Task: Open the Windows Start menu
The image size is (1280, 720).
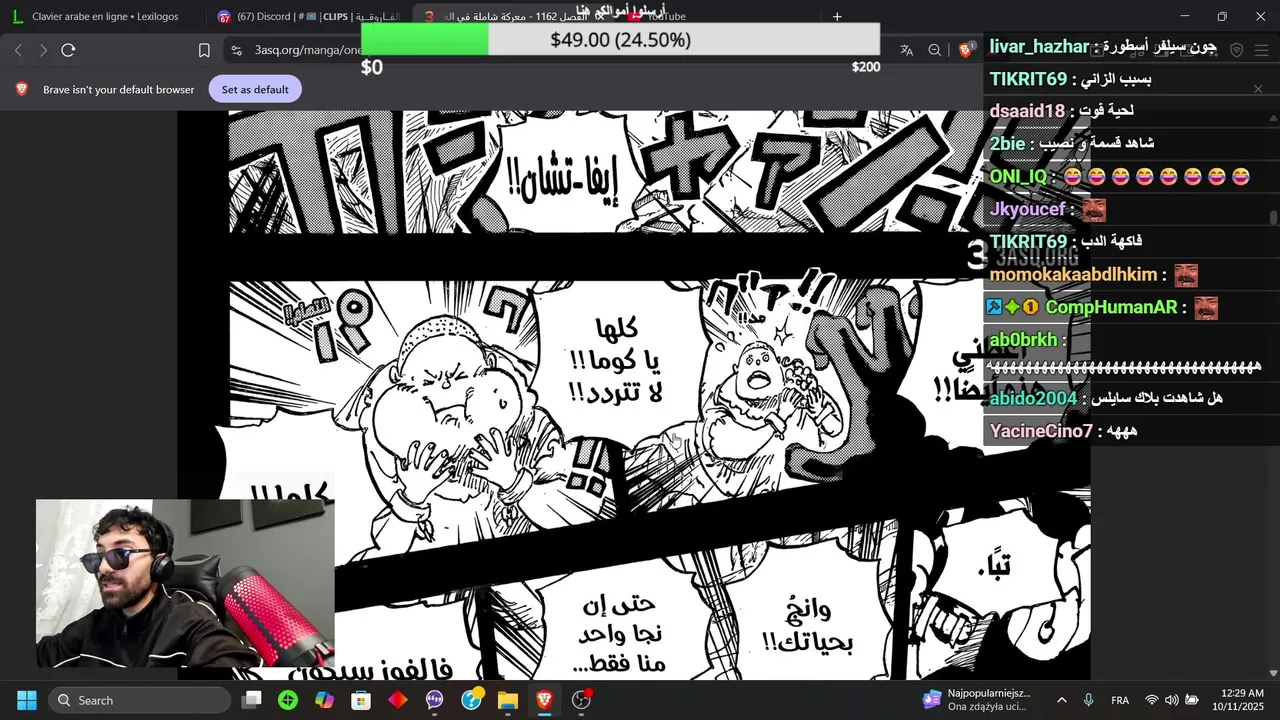Action: click(x=27, y=700)
